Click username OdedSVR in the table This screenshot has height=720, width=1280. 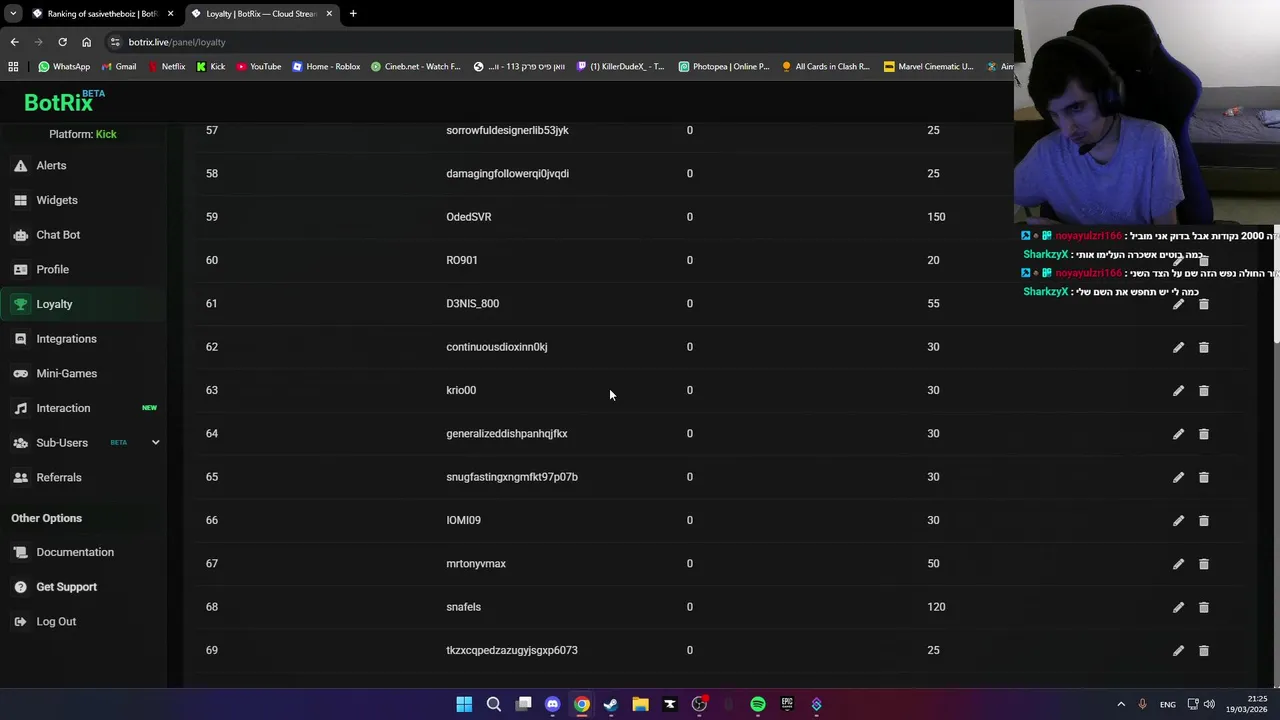point(468,217)
